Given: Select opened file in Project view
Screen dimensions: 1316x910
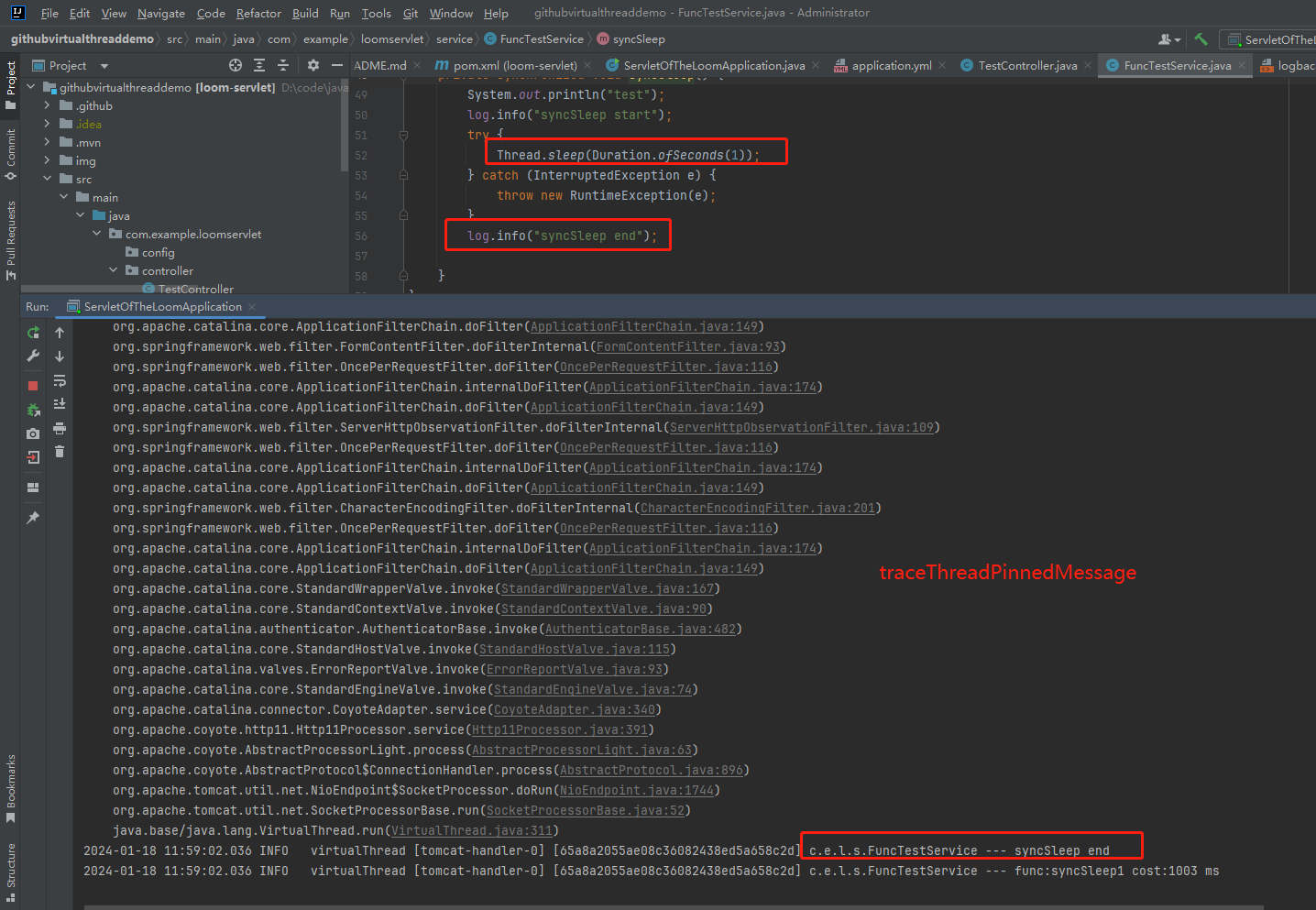Looking at the screenshot, I should pyautogui.click(x=236, y=65).
